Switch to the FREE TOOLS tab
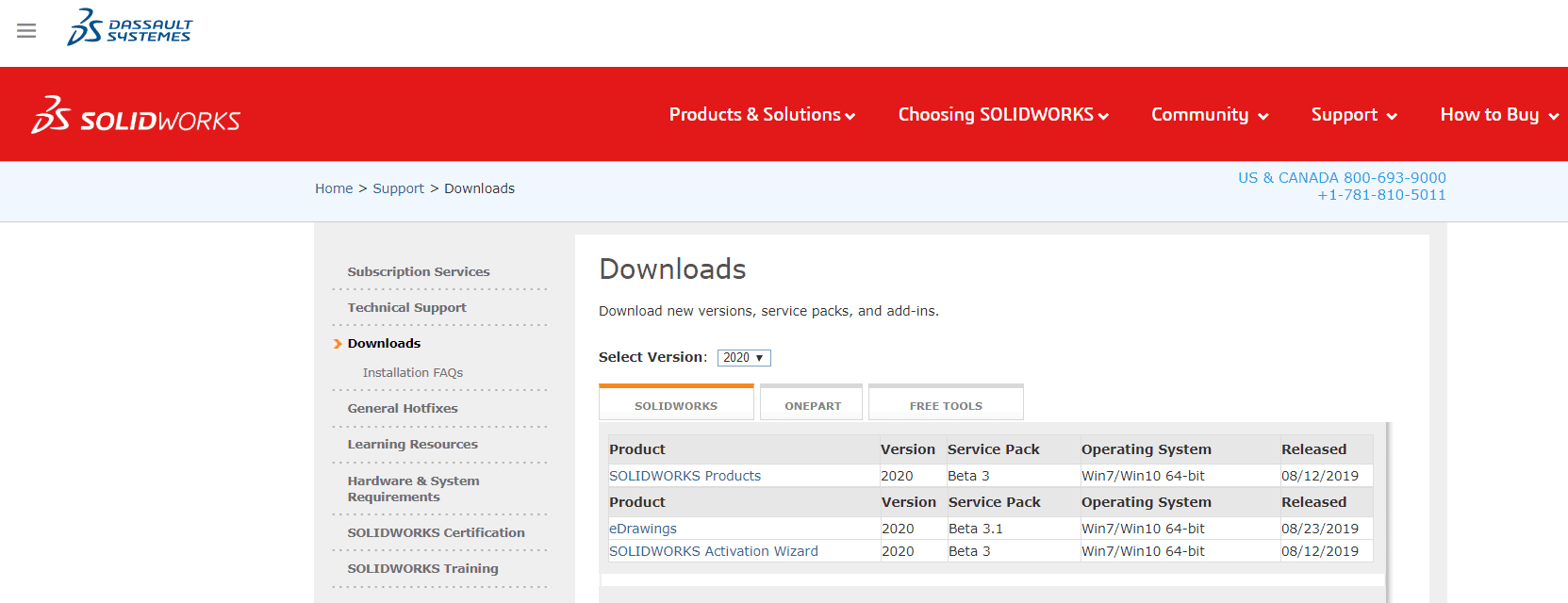The height and width of the screenshot is (603, 1568). click(x=946, y=403)
